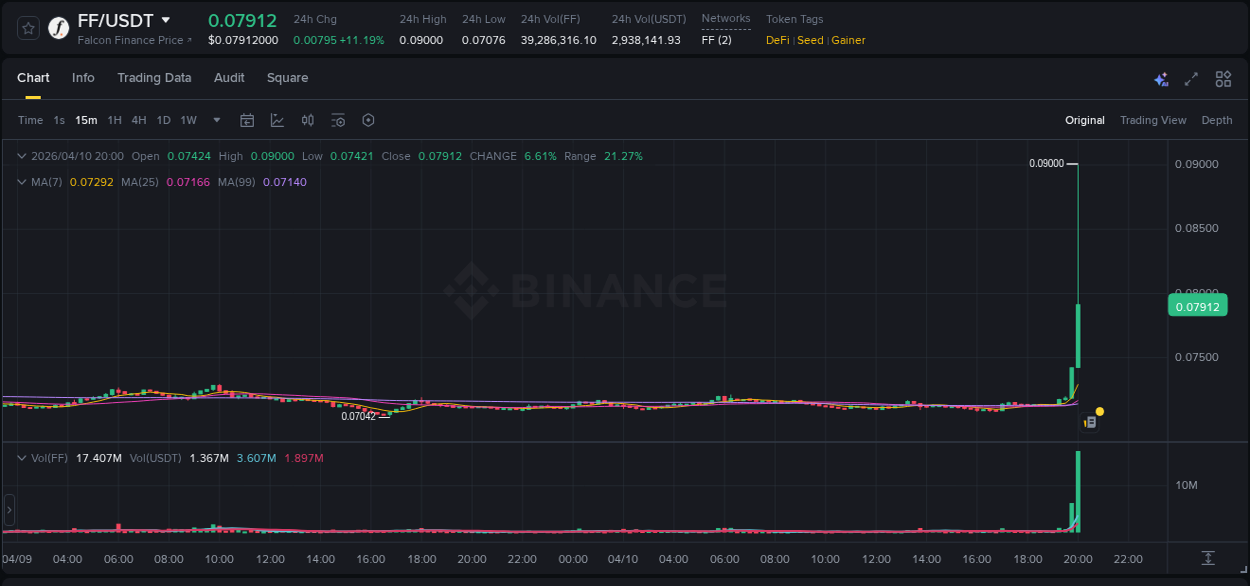Open the candlestick style icon
This screenshot has height=586, width=1250.
308,120
